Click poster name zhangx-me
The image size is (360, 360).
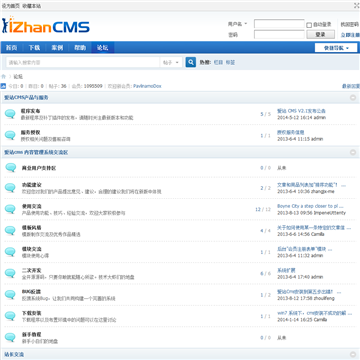click(x=323, y=191)
